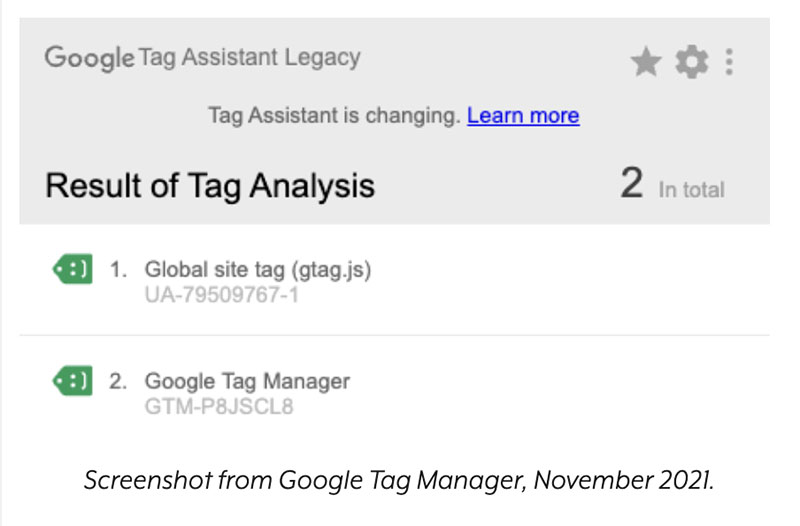The width and height of the screenshot is (800, 526).
Task: Click the number 1 list marker
Action: pos(119,269)
